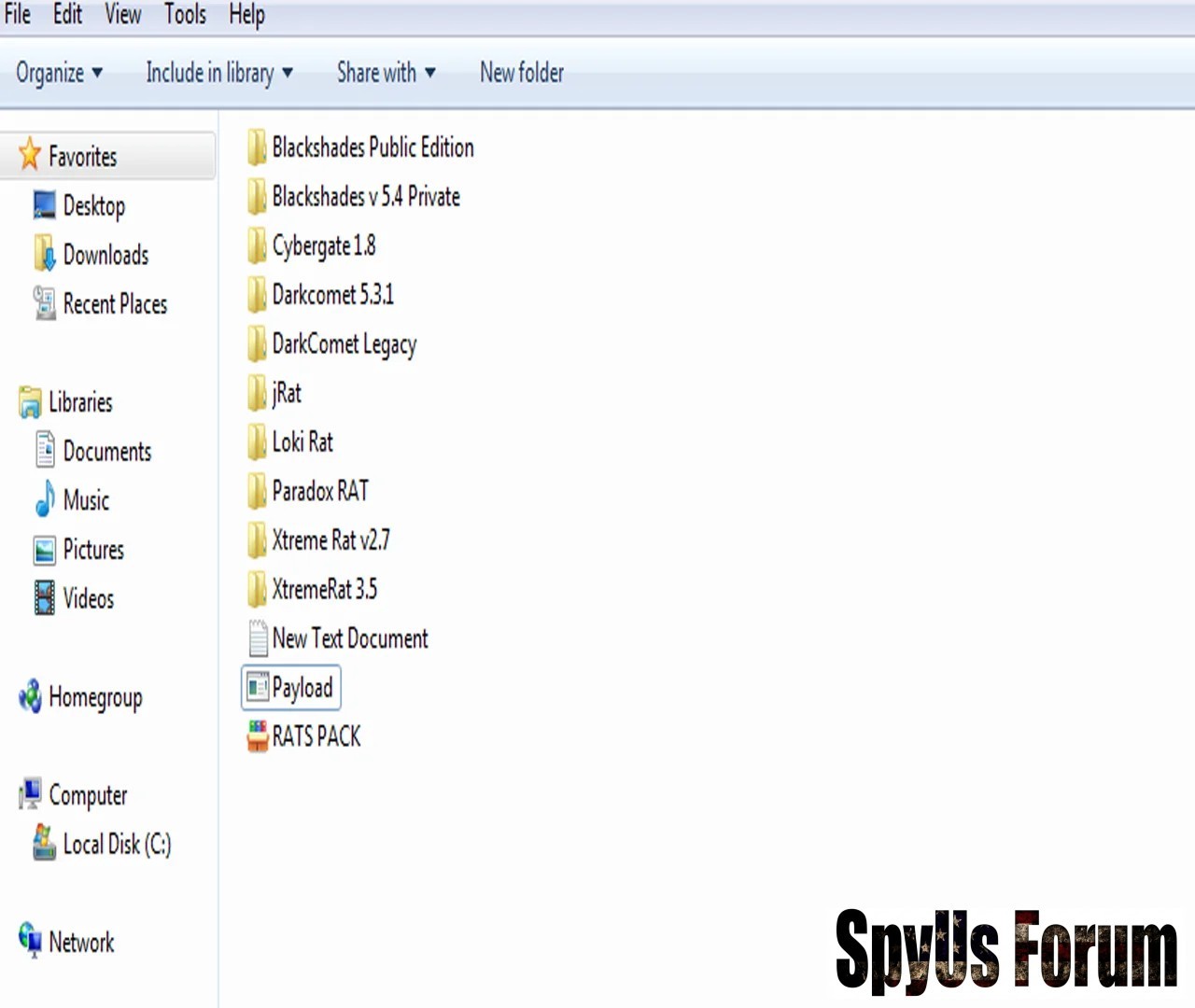
Task: Open the Tools menu
Action: click(185, 15)
